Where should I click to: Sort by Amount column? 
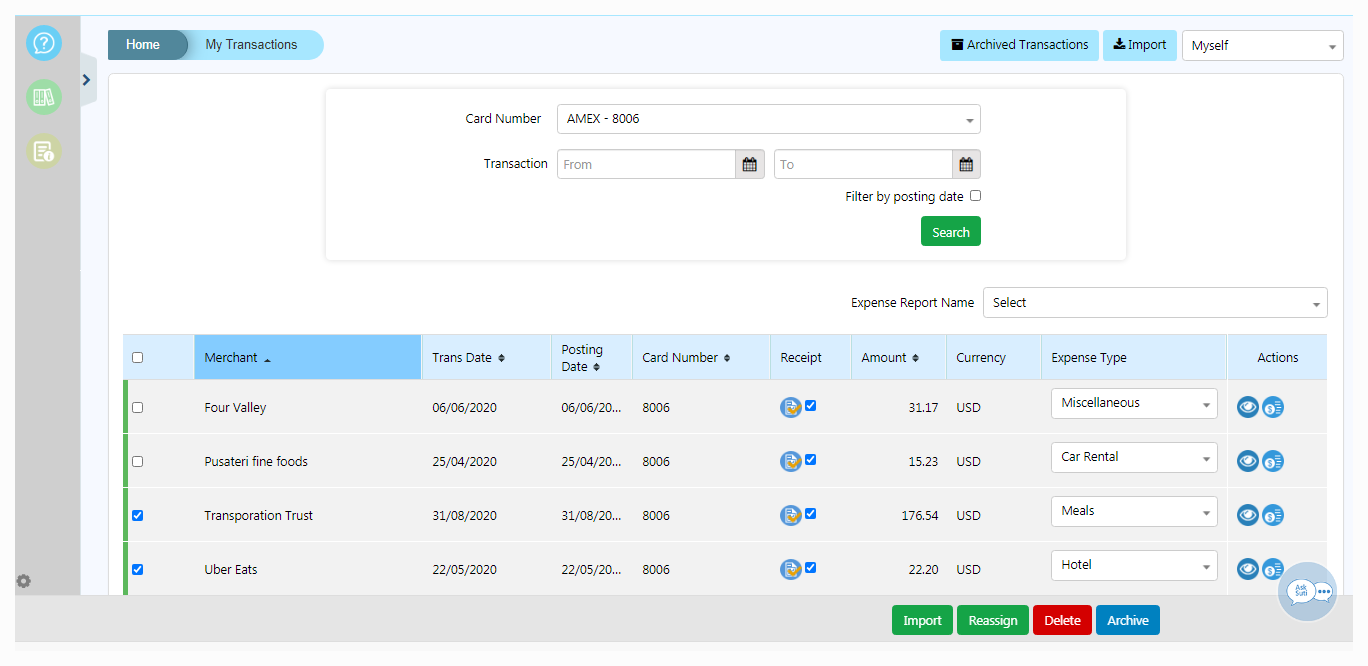click(898, 357)
